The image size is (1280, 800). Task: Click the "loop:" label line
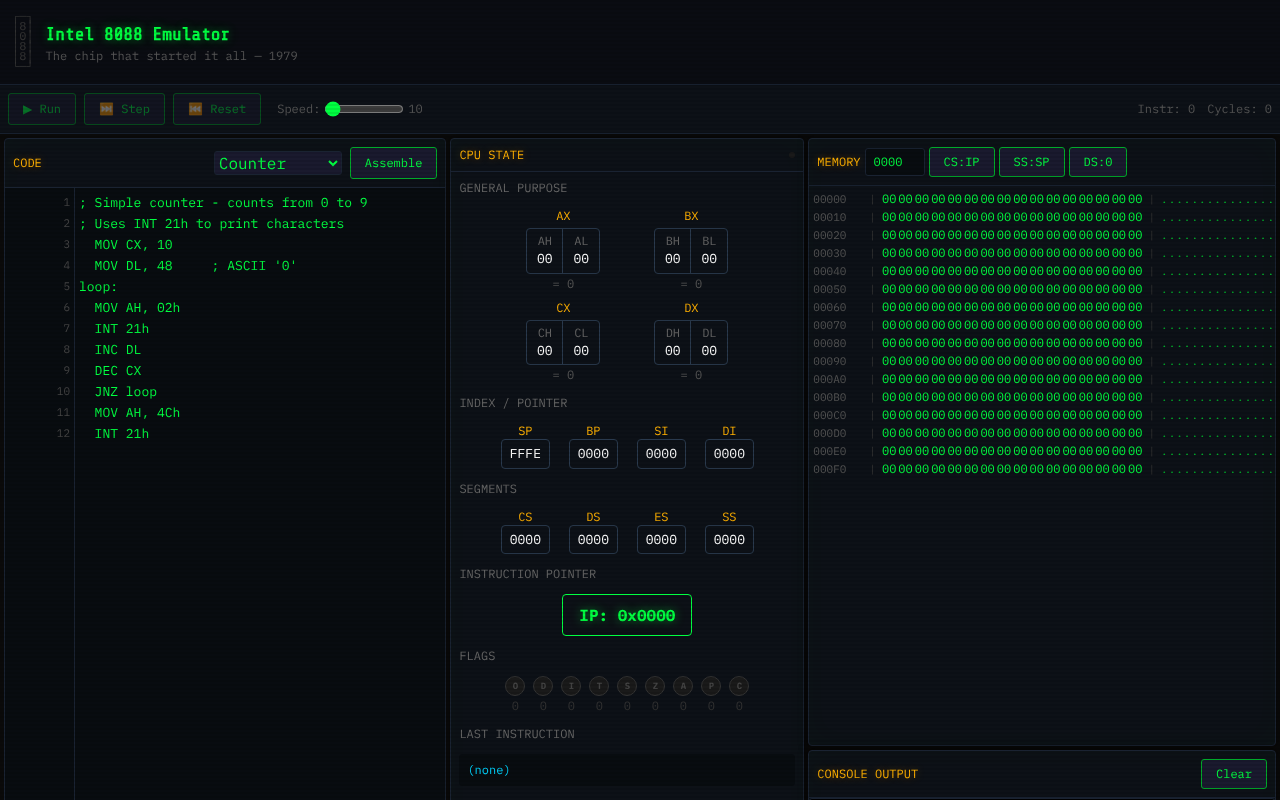(99, 287)
